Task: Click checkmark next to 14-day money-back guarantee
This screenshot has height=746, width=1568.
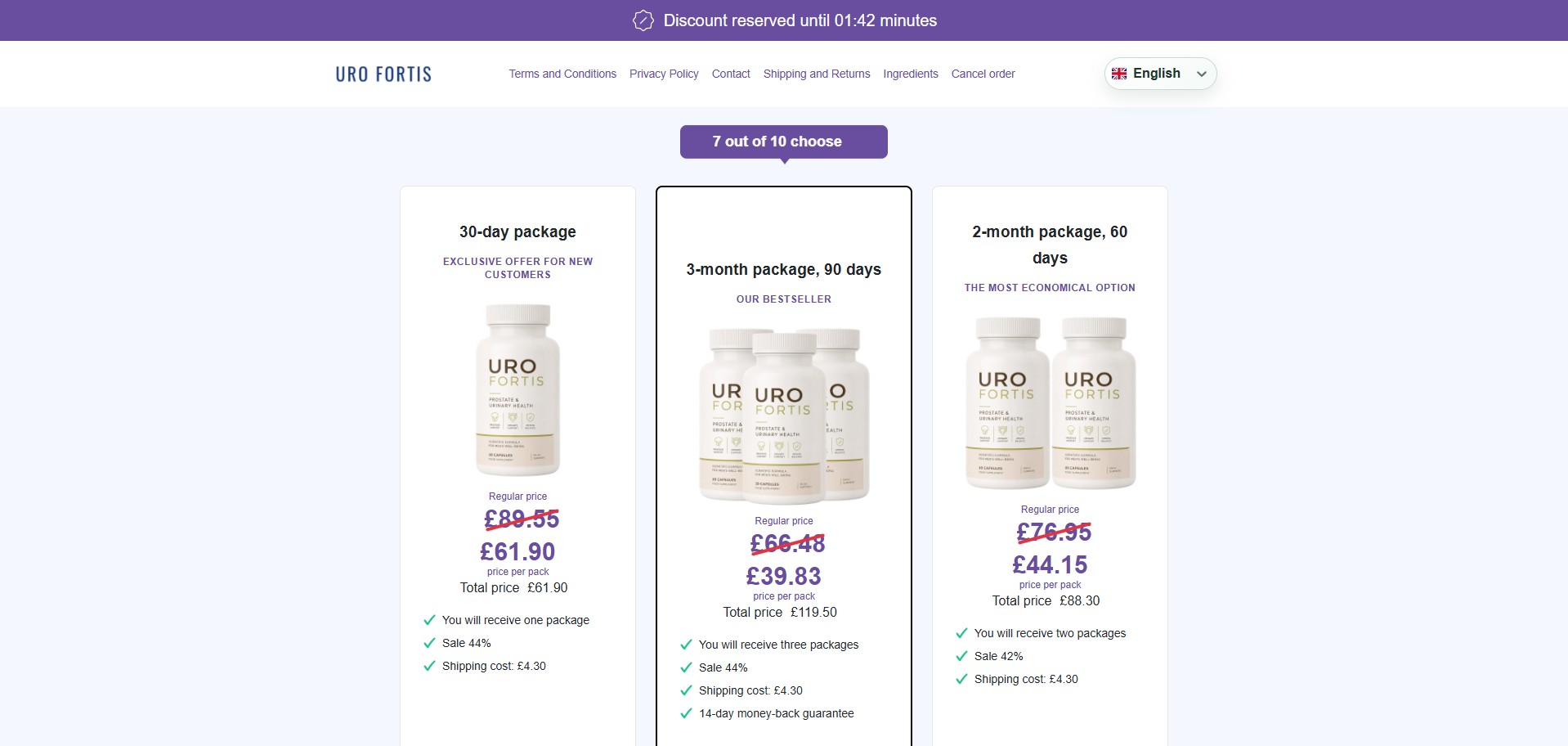Action: [x=686, y=713]
